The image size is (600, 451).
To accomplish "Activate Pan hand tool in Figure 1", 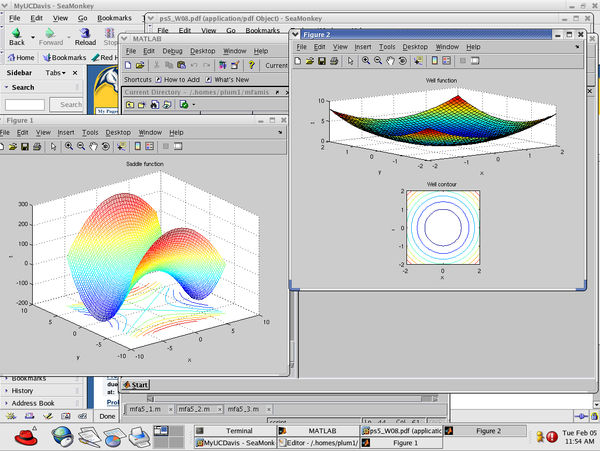I will tap(93, 146).
